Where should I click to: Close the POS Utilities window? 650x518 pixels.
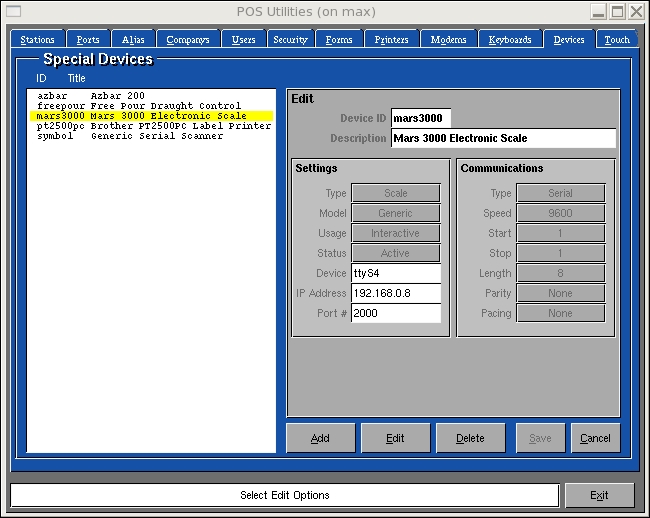(636, 11)
